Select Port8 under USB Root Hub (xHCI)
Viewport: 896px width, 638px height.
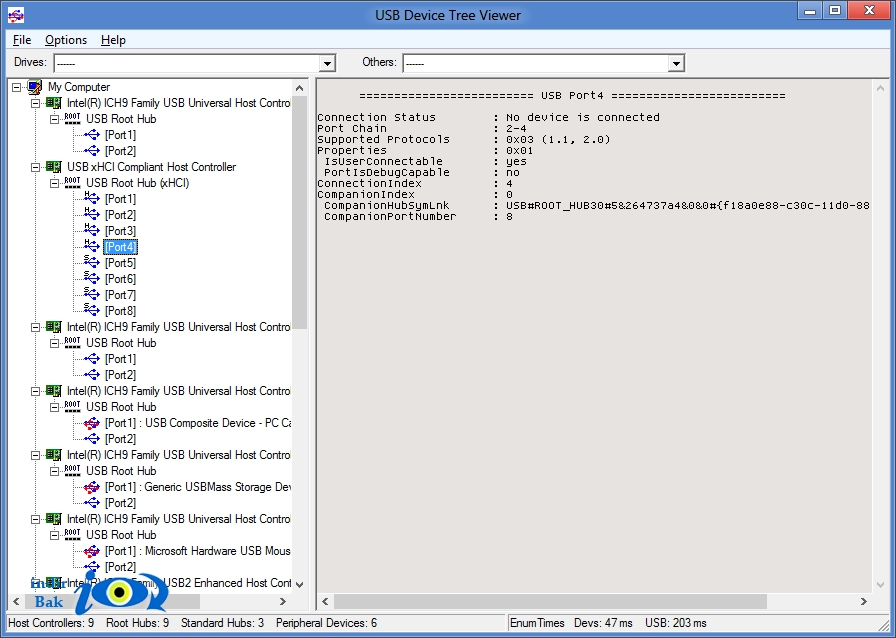point(121,311)
